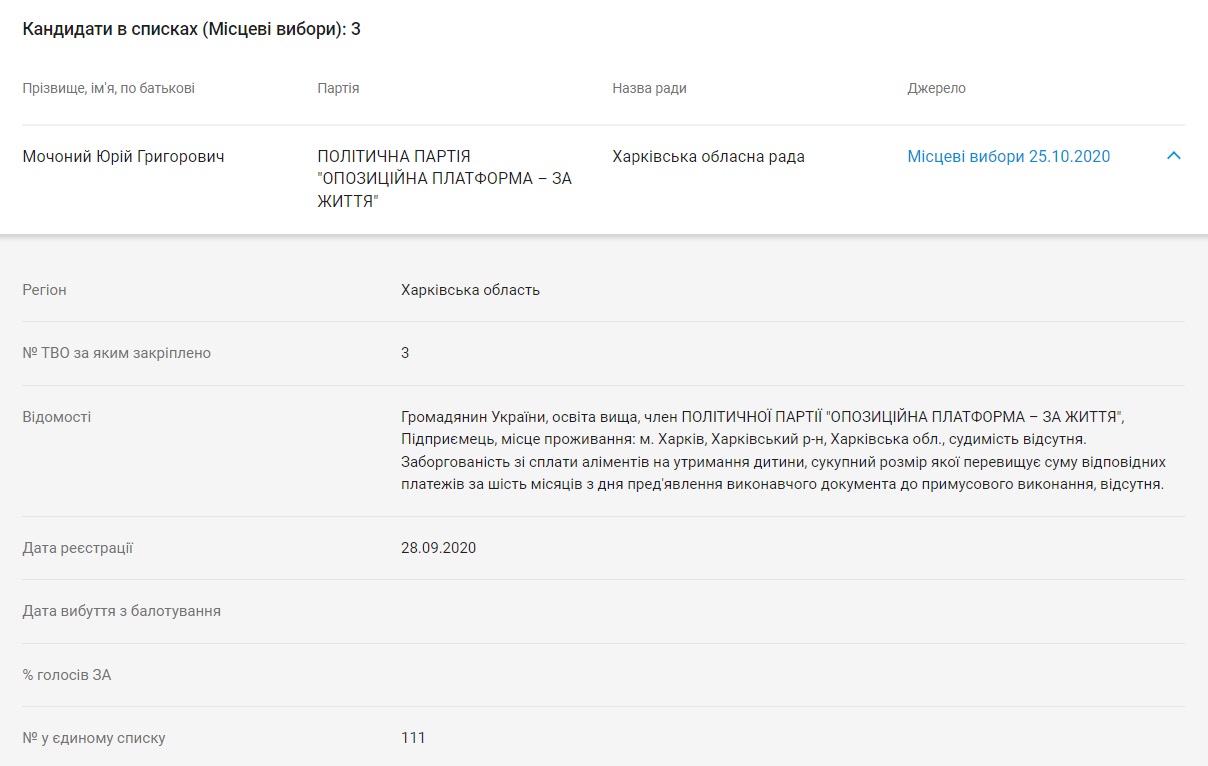Click the candidate details paragraph starting Громадянин України

pos(783,450)
